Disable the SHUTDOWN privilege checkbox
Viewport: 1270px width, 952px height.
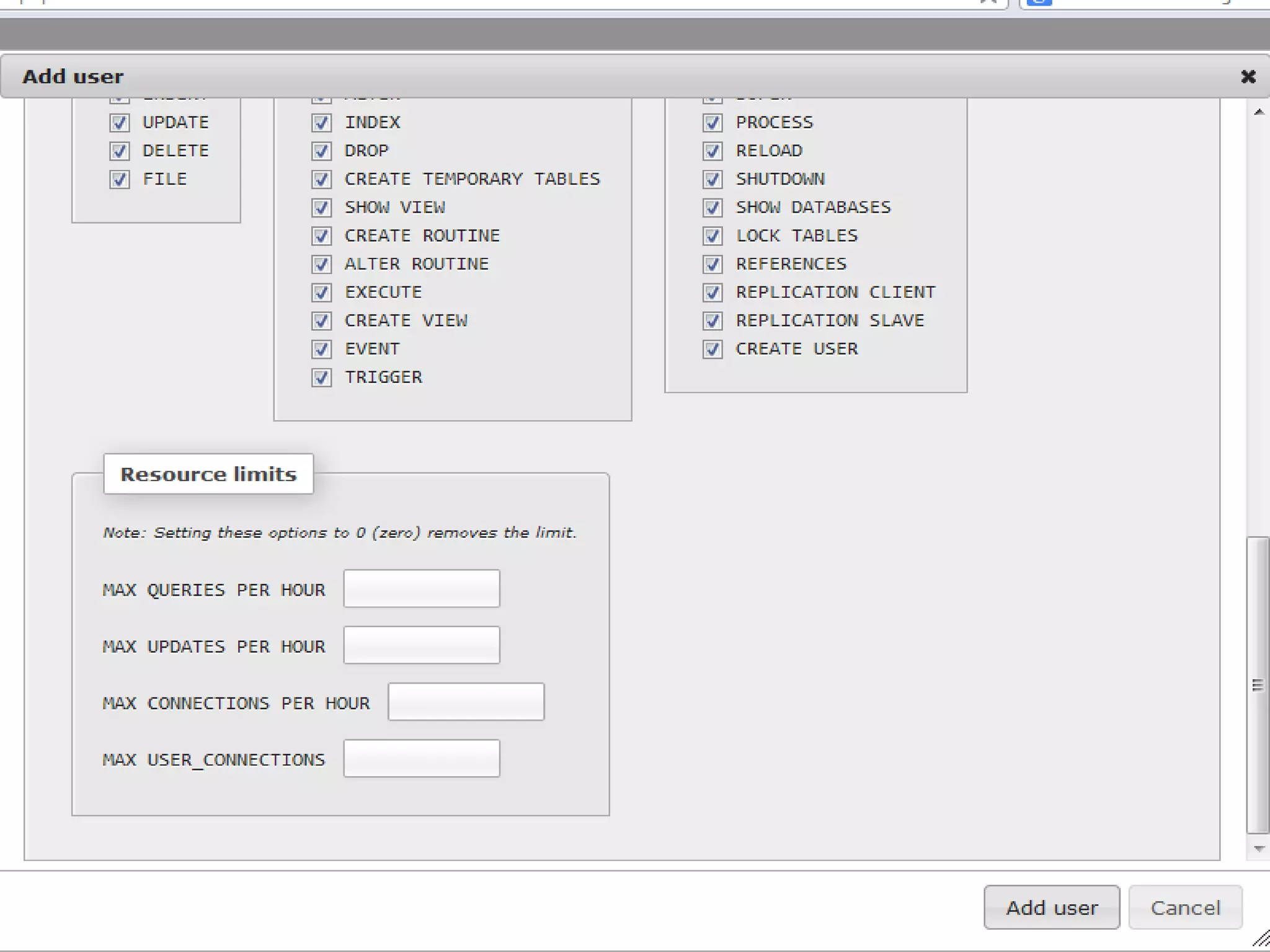pos(713,180)
